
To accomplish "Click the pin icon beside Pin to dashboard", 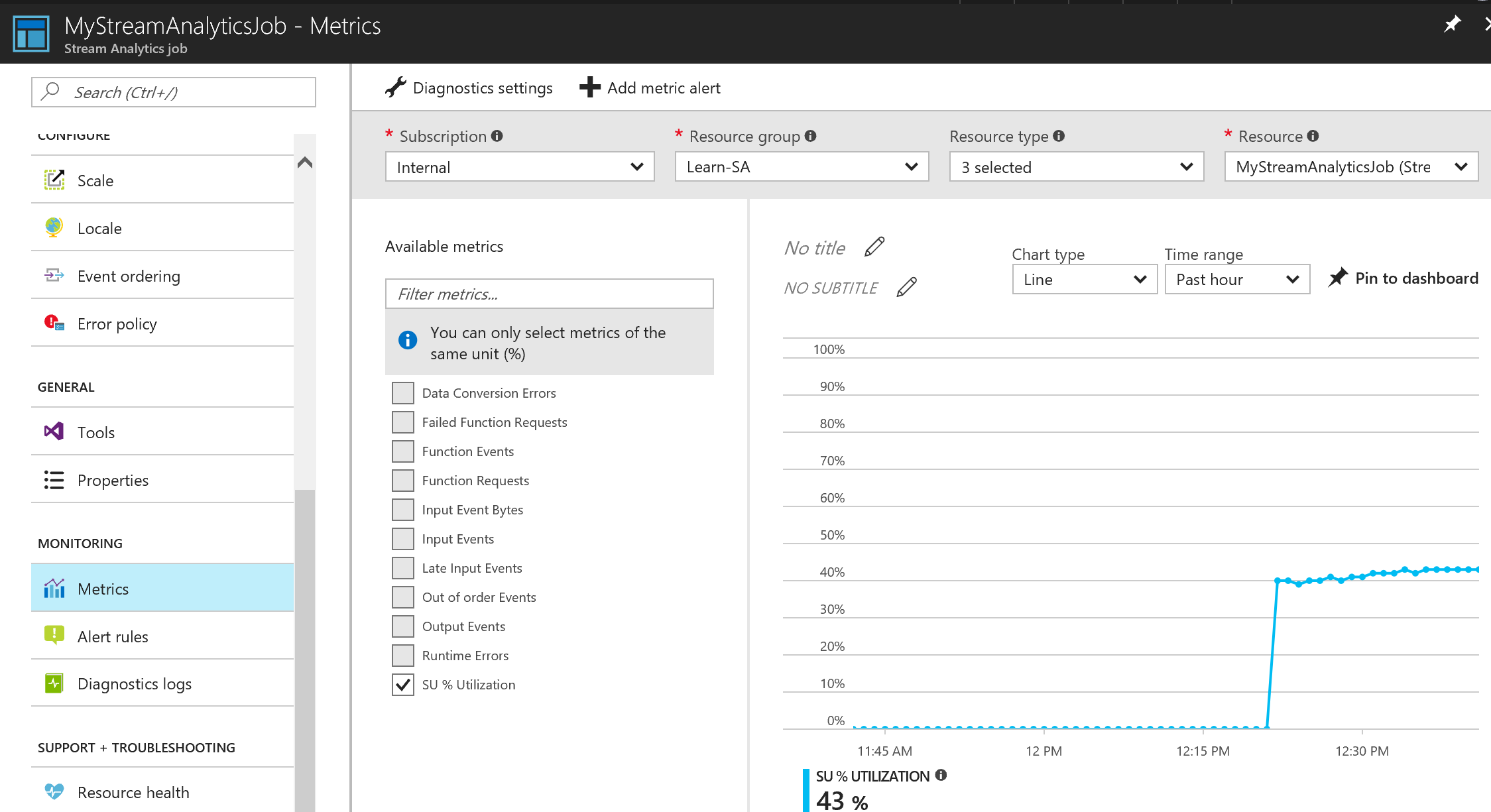I will [x=1338, y=277].
